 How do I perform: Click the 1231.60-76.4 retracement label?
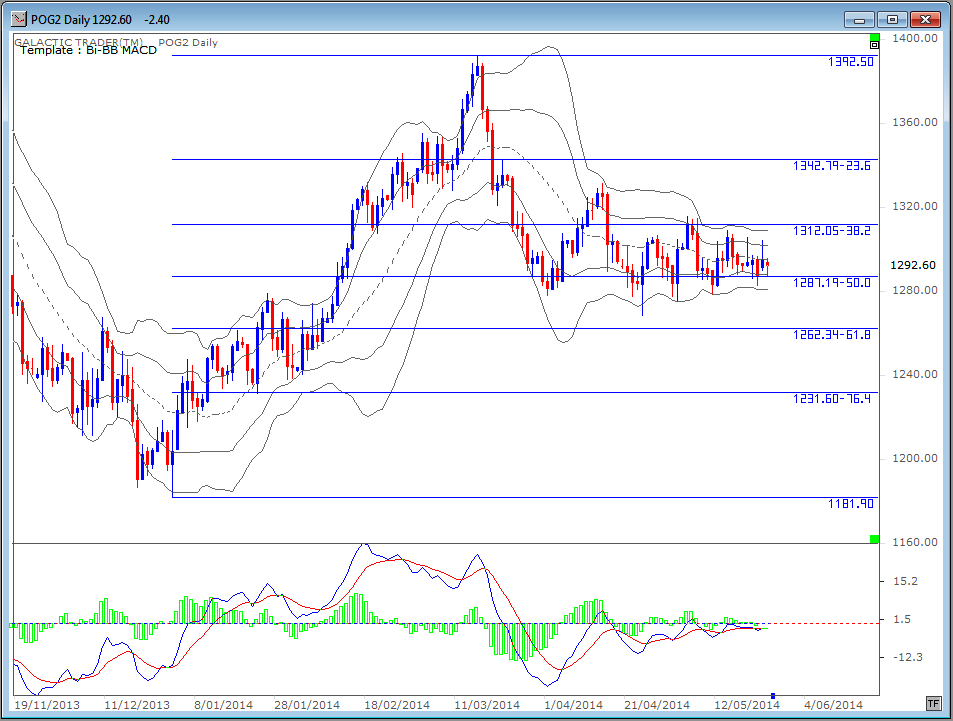coord(831,399)
